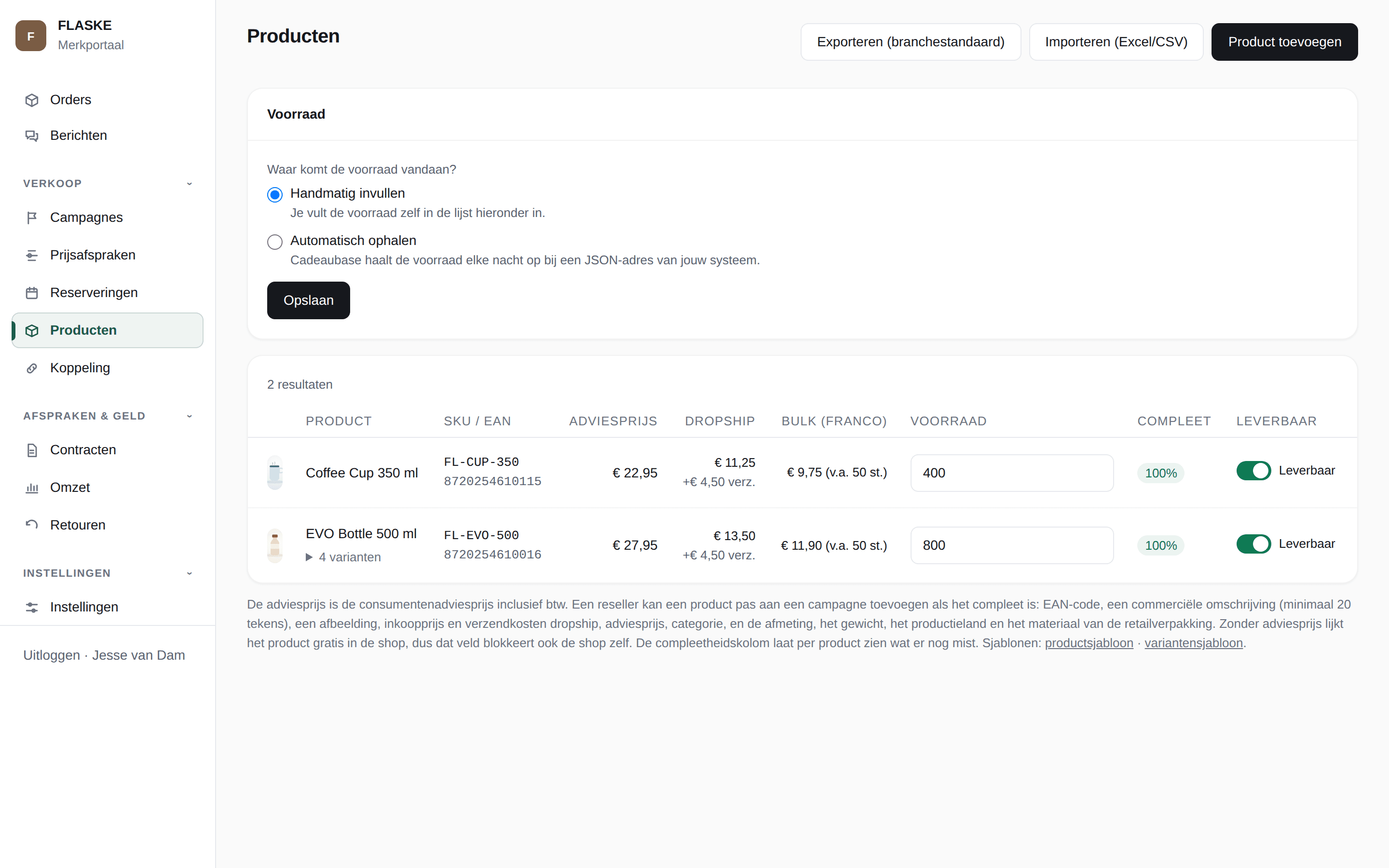Go to the Campagnes page
The image size is (1389, 868).
[x=108, y=217]
